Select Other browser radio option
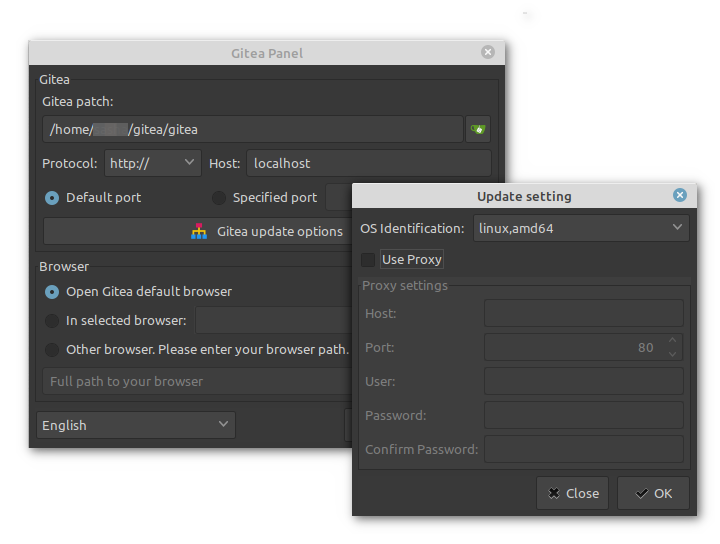Viewport: 720px width, 544px height. pyautogui.click(x=52, y=350)
